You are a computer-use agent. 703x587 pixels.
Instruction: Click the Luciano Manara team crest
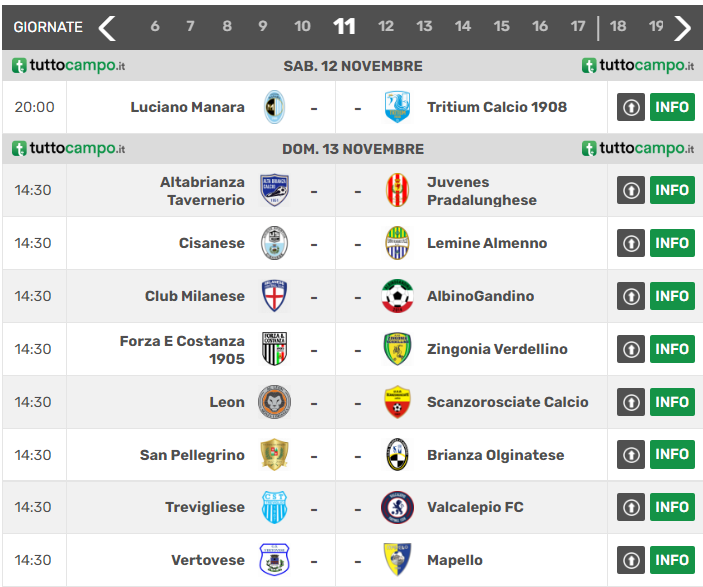click(x=274, y=107)
